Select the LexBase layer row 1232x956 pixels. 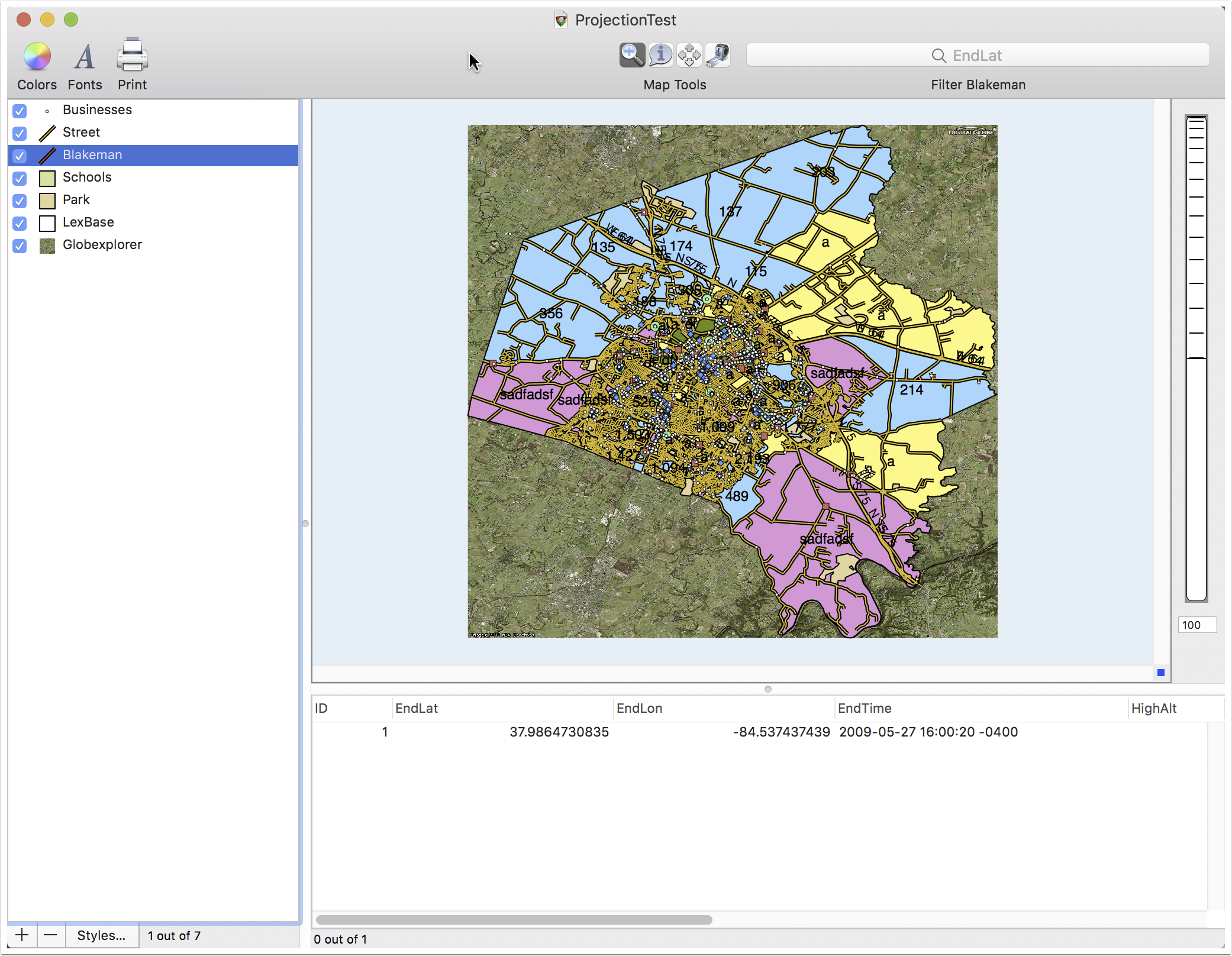pos(153,222)
